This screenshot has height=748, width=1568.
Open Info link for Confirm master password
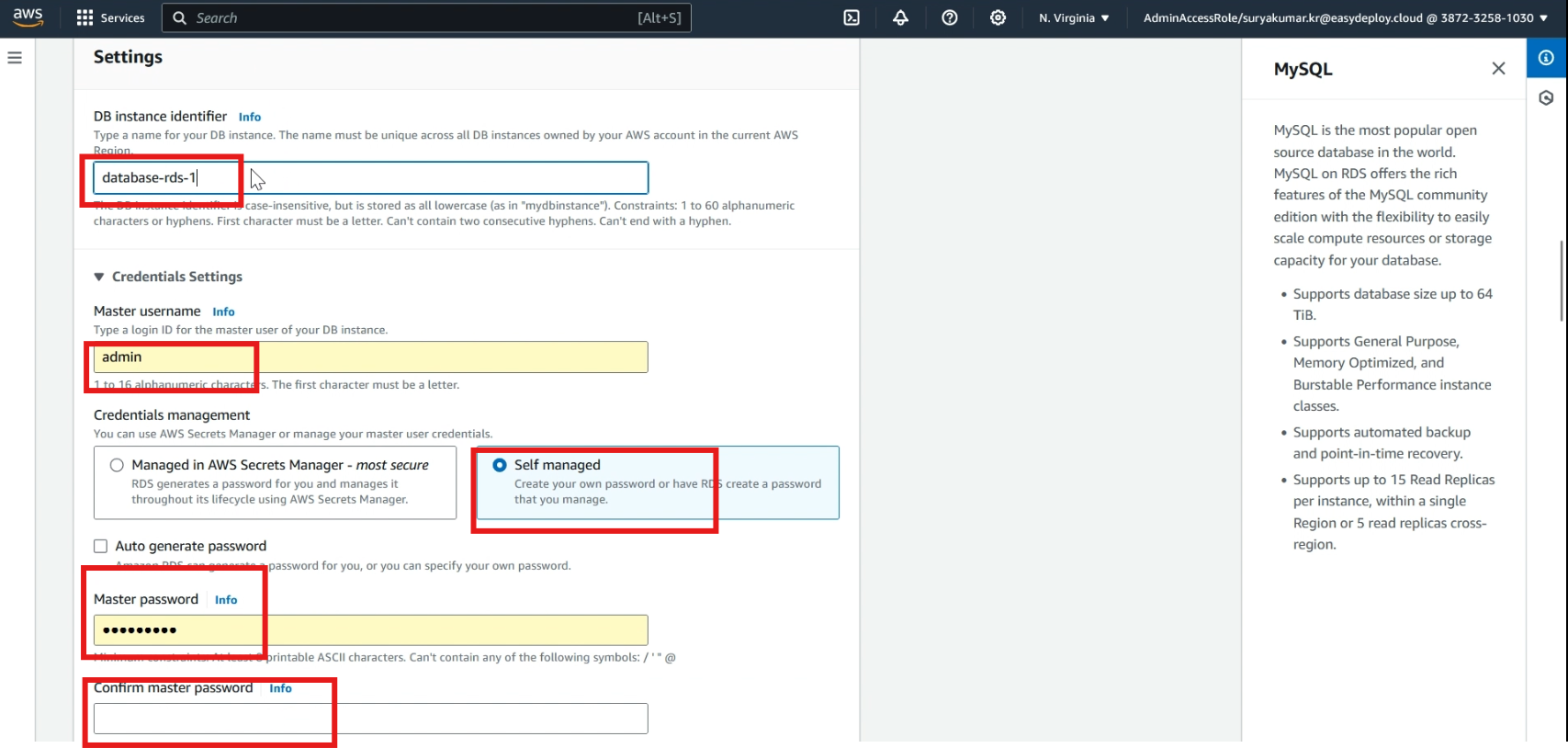(280, 688)
